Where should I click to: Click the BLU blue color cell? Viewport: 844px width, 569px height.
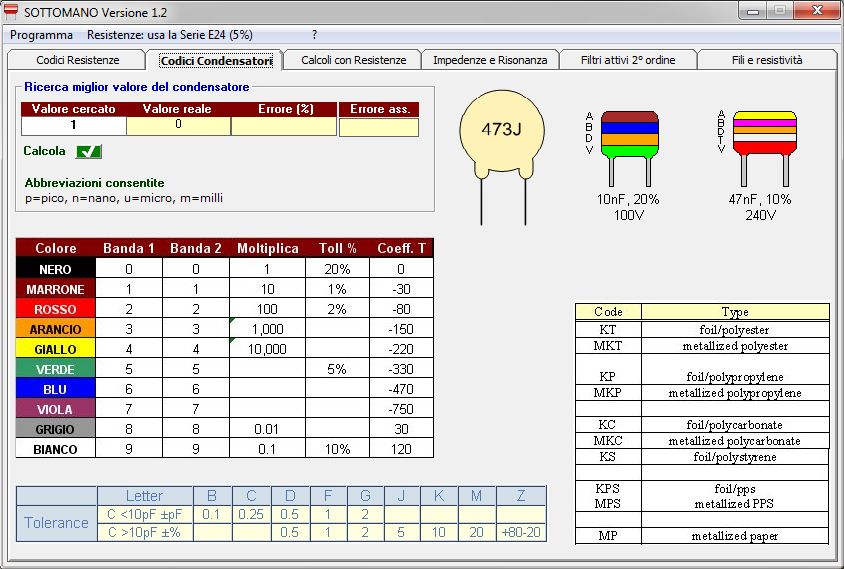coord(56,389)
